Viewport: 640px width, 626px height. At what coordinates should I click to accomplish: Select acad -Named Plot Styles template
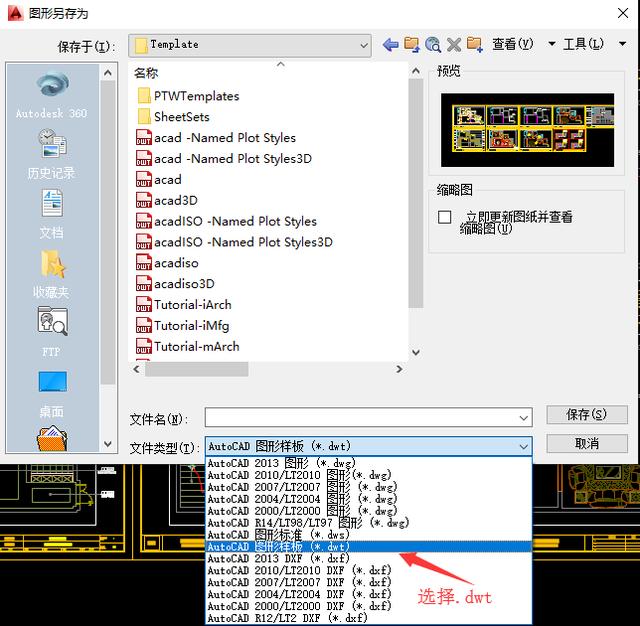pyautogui.click(x=216, y=138)
